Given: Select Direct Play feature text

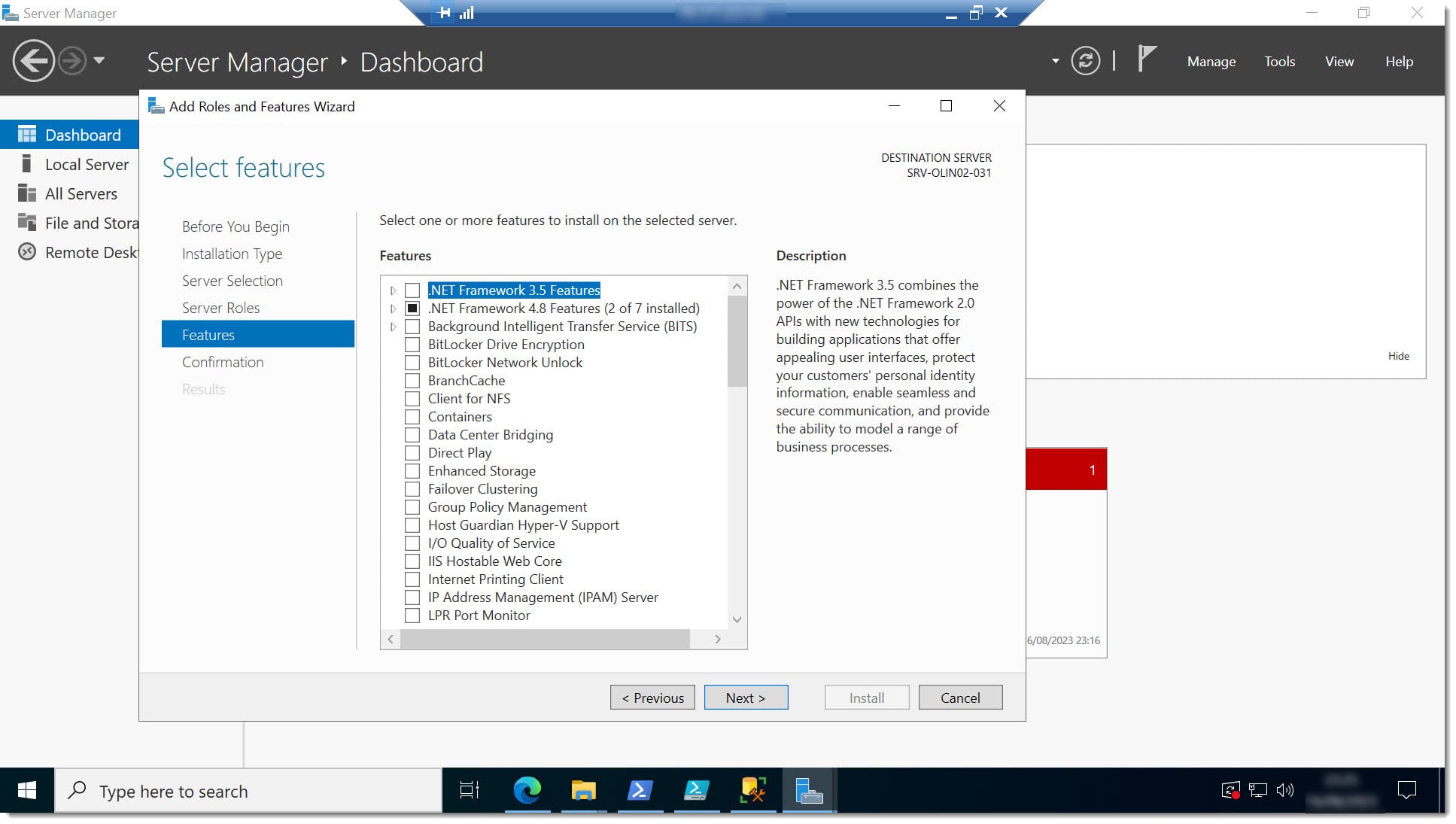Looking at the screenshot, I should pyautogui.click(x=460, y=453).
